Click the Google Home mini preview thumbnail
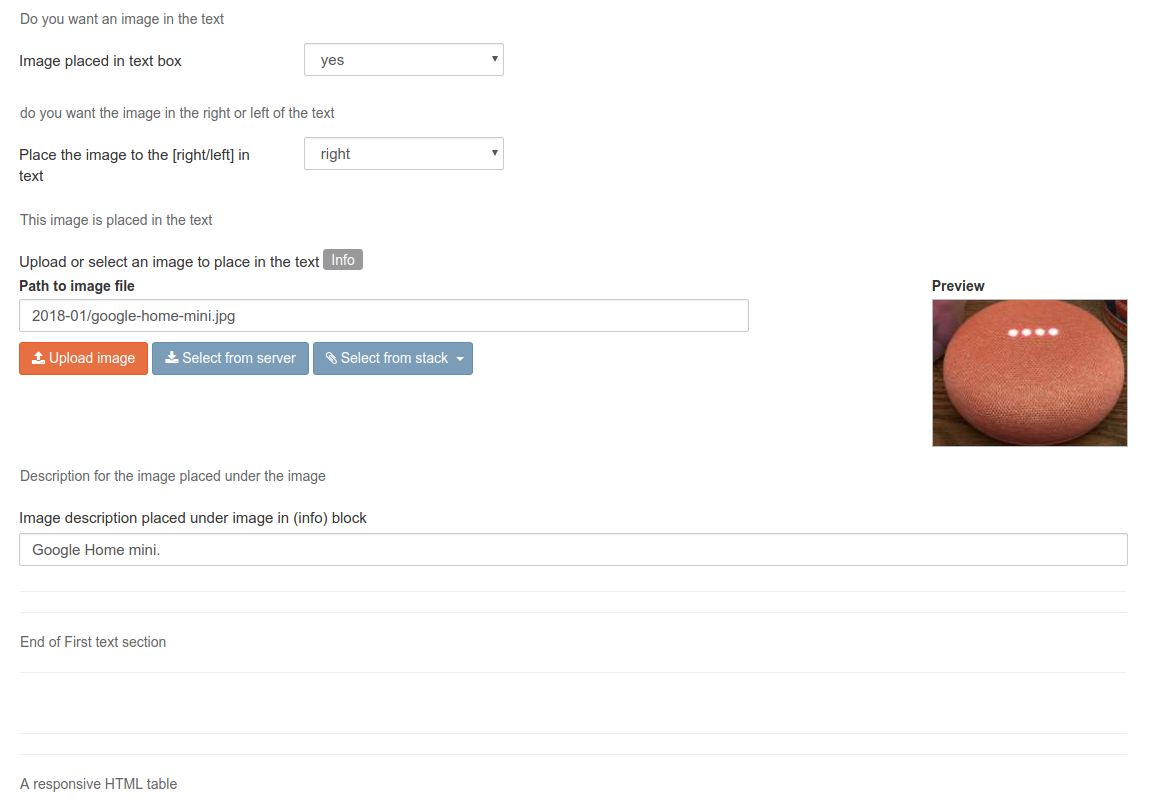Image resolution: width=1164 pixels, height=809 pixels. point(1030,373)
